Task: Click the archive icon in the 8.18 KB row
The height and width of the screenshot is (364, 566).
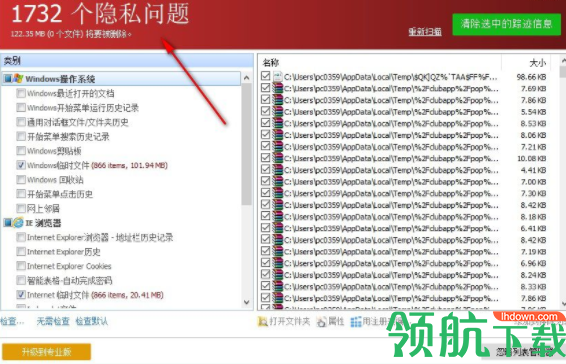Action: coord(277,217)
